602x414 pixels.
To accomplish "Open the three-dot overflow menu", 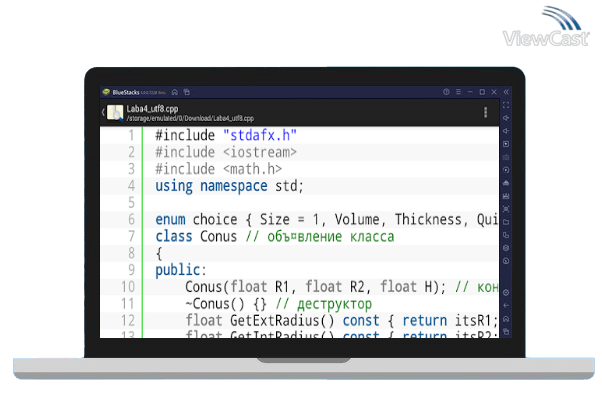I will pyautogui.click(x=486, y=112).
